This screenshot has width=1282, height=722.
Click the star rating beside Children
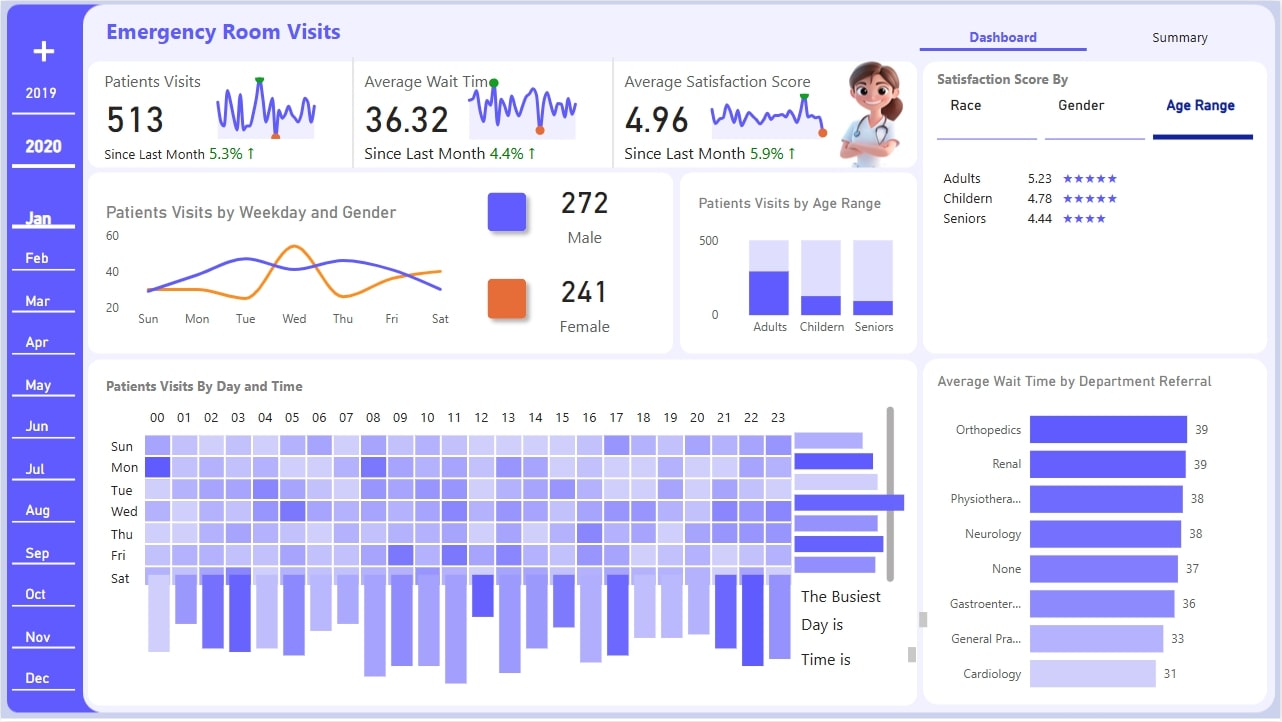pos(1091,198)
